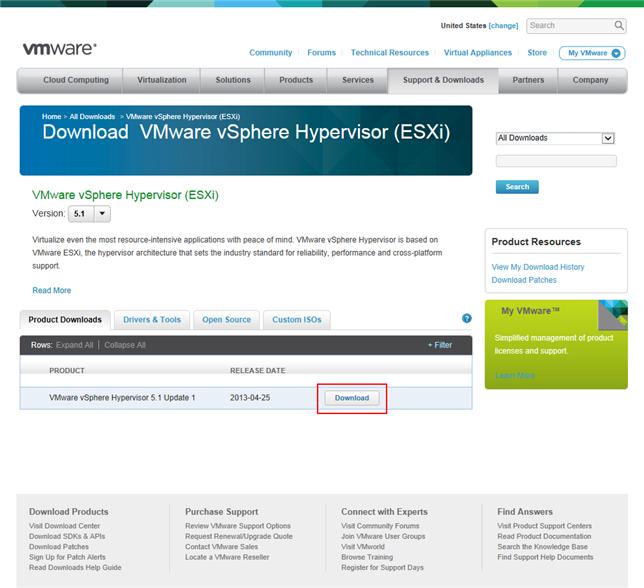Screen dimensions: 644x588
Task: Select the Product Downloads tab
Action: (x=65, y=319)
